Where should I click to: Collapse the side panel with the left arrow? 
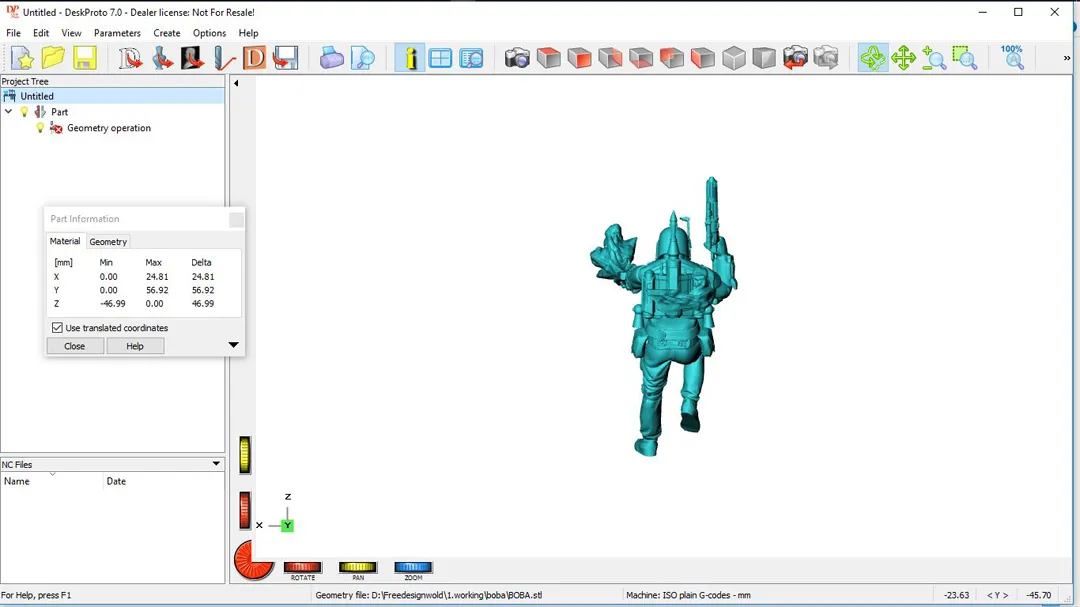[x=236, y=83]
